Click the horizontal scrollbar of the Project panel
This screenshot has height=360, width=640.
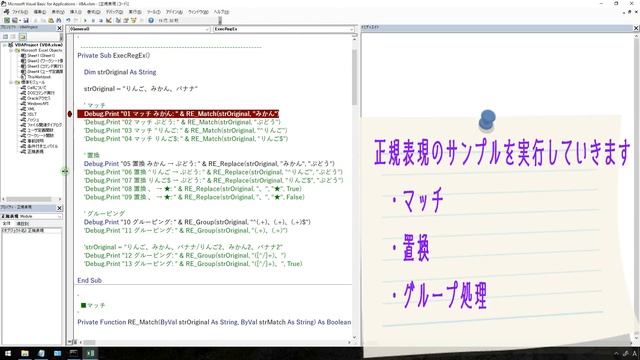coord(31,199)
